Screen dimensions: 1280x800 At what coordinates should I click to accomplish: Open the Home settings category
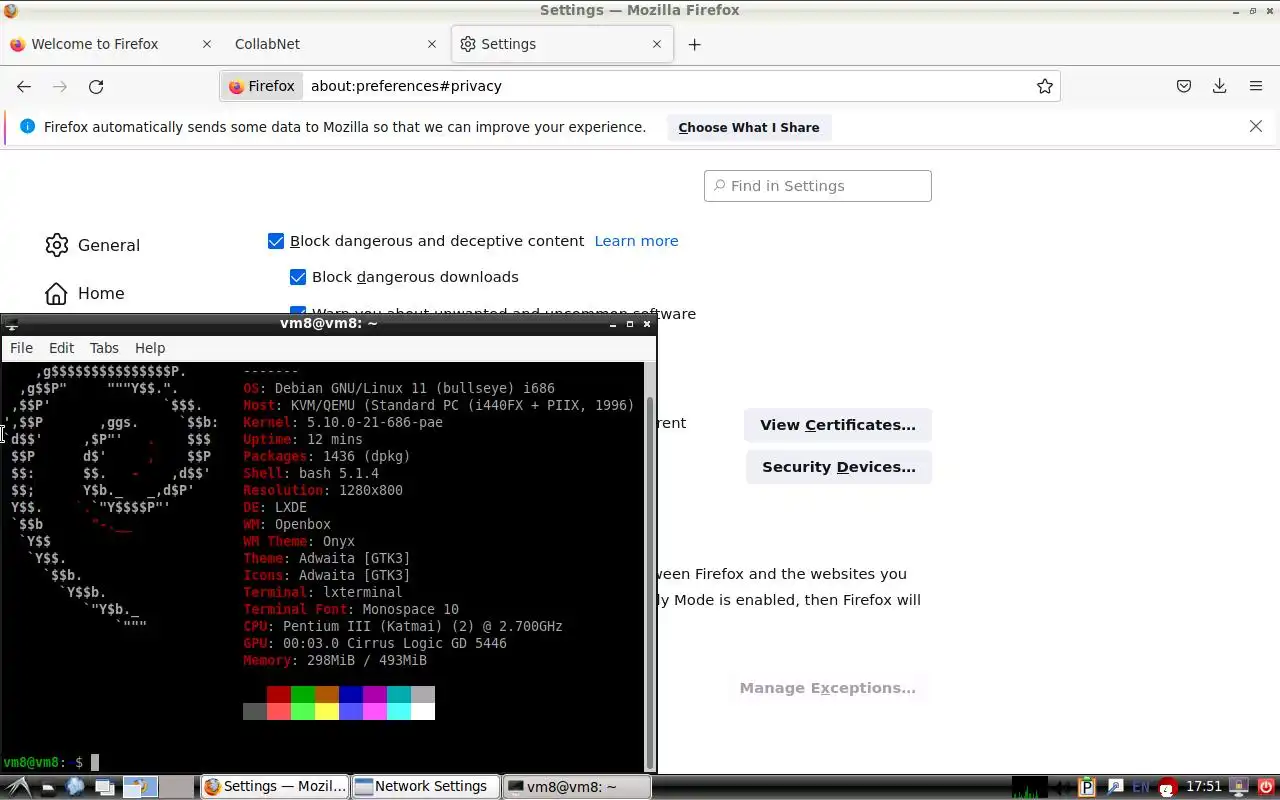tap(85, 293)
